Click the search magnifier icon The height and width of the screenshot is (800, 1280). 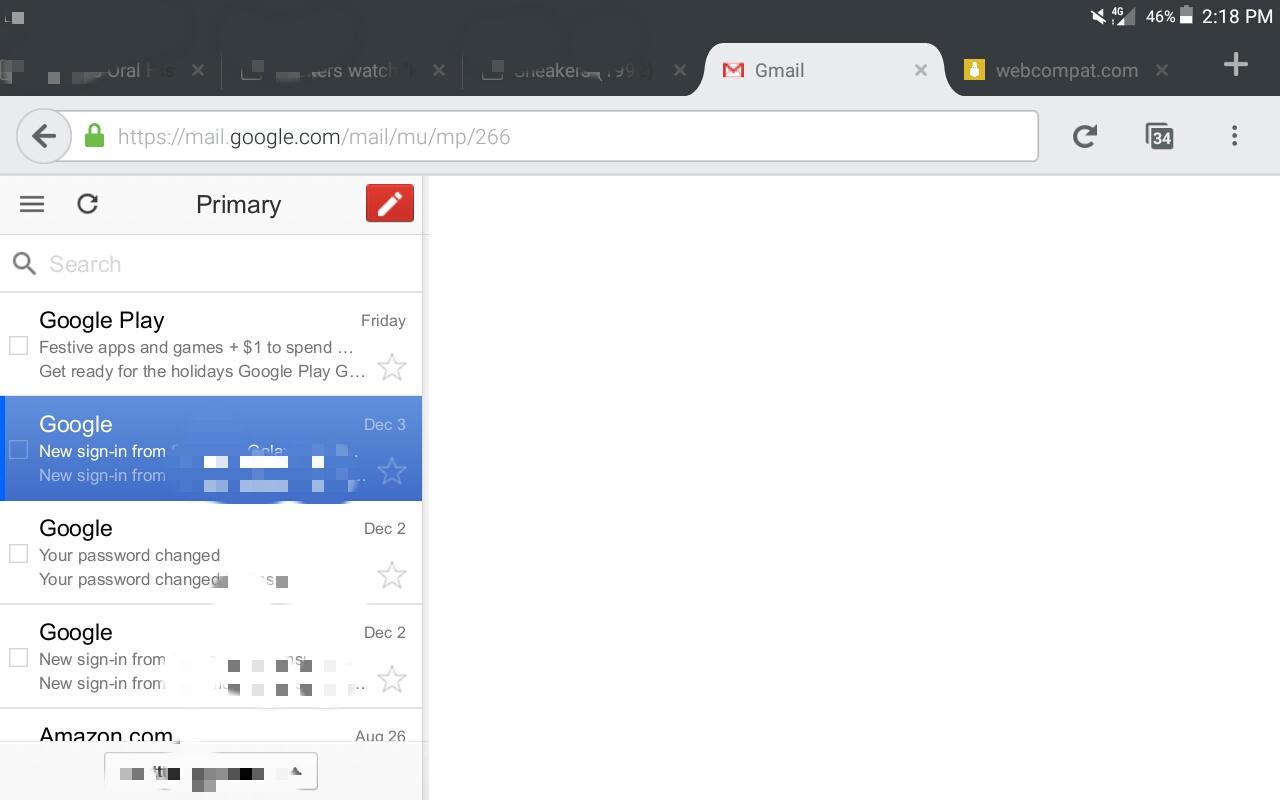click(x=24, y=264)
